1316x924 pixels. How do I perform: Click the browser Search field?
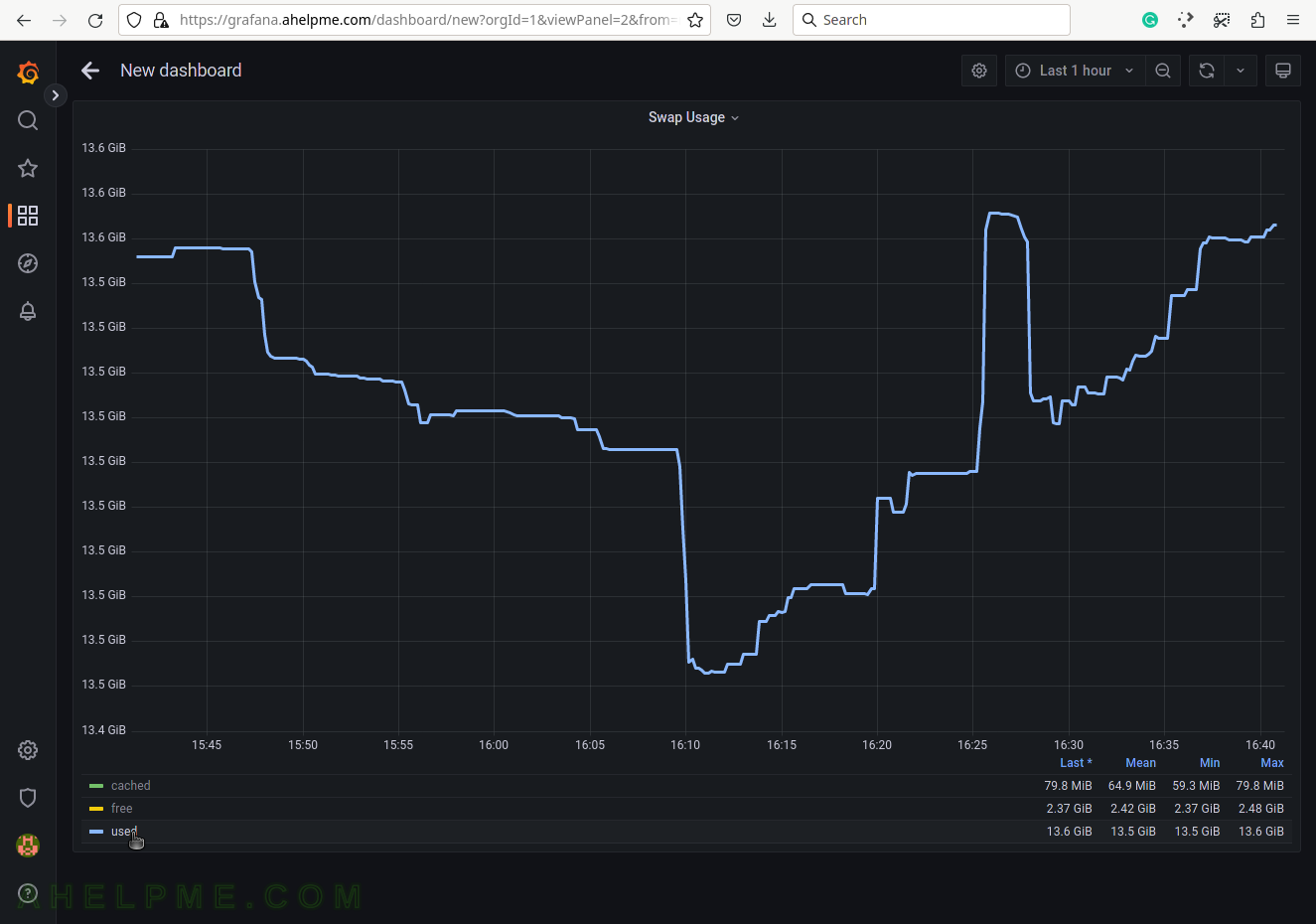pyautogui.click(x=932, y=20)
